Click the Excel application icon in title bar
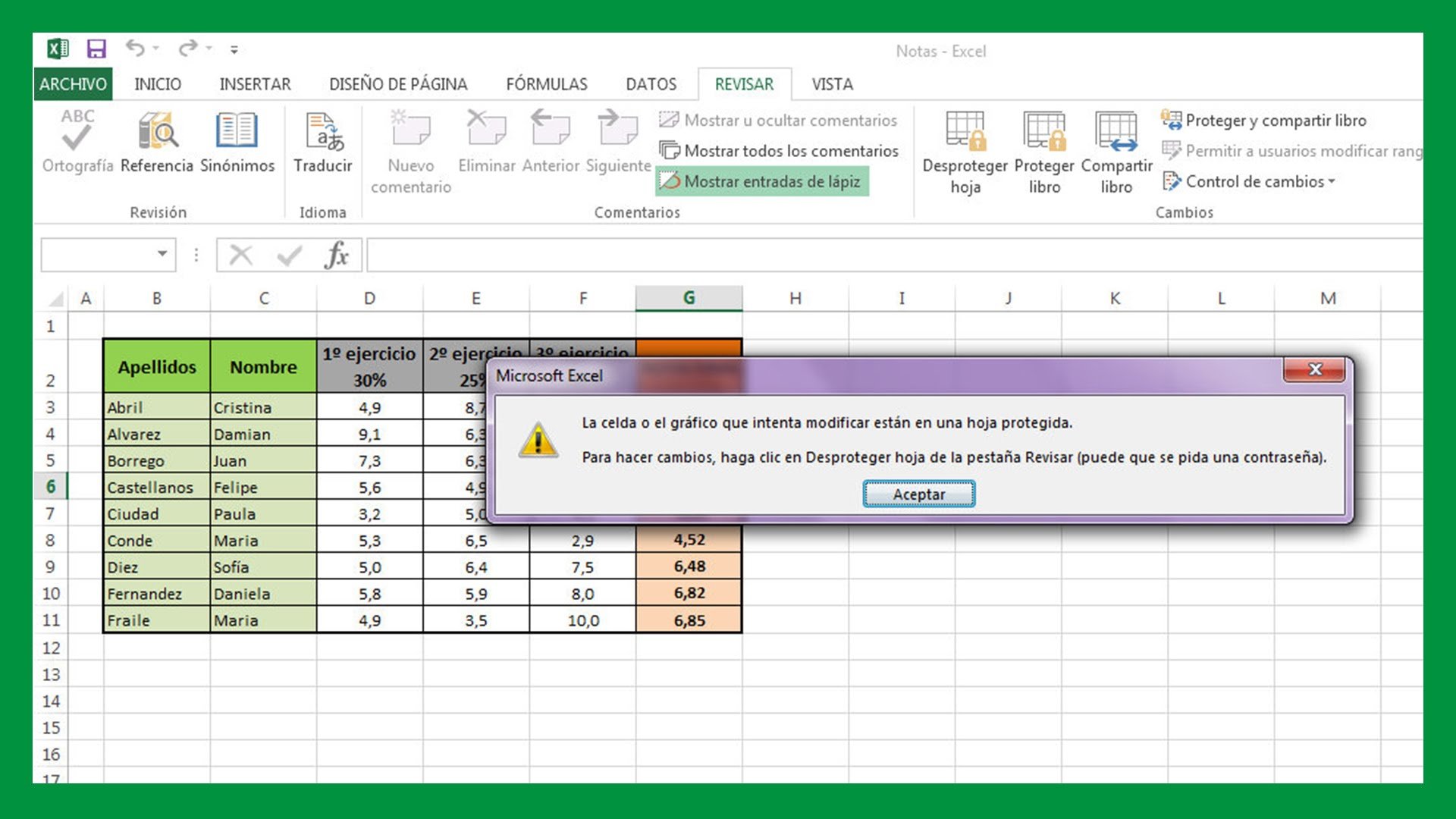Screen dimensions: 1456x819 point(58,49)
